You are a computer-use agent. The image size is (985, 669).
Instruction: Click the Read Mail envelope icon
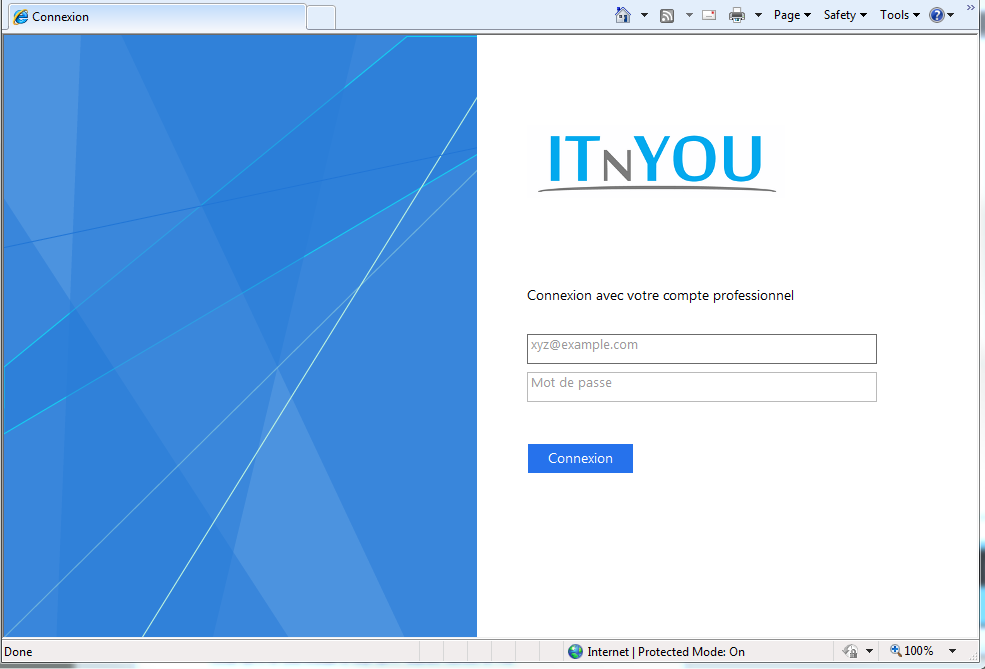[x=709, y=15]
